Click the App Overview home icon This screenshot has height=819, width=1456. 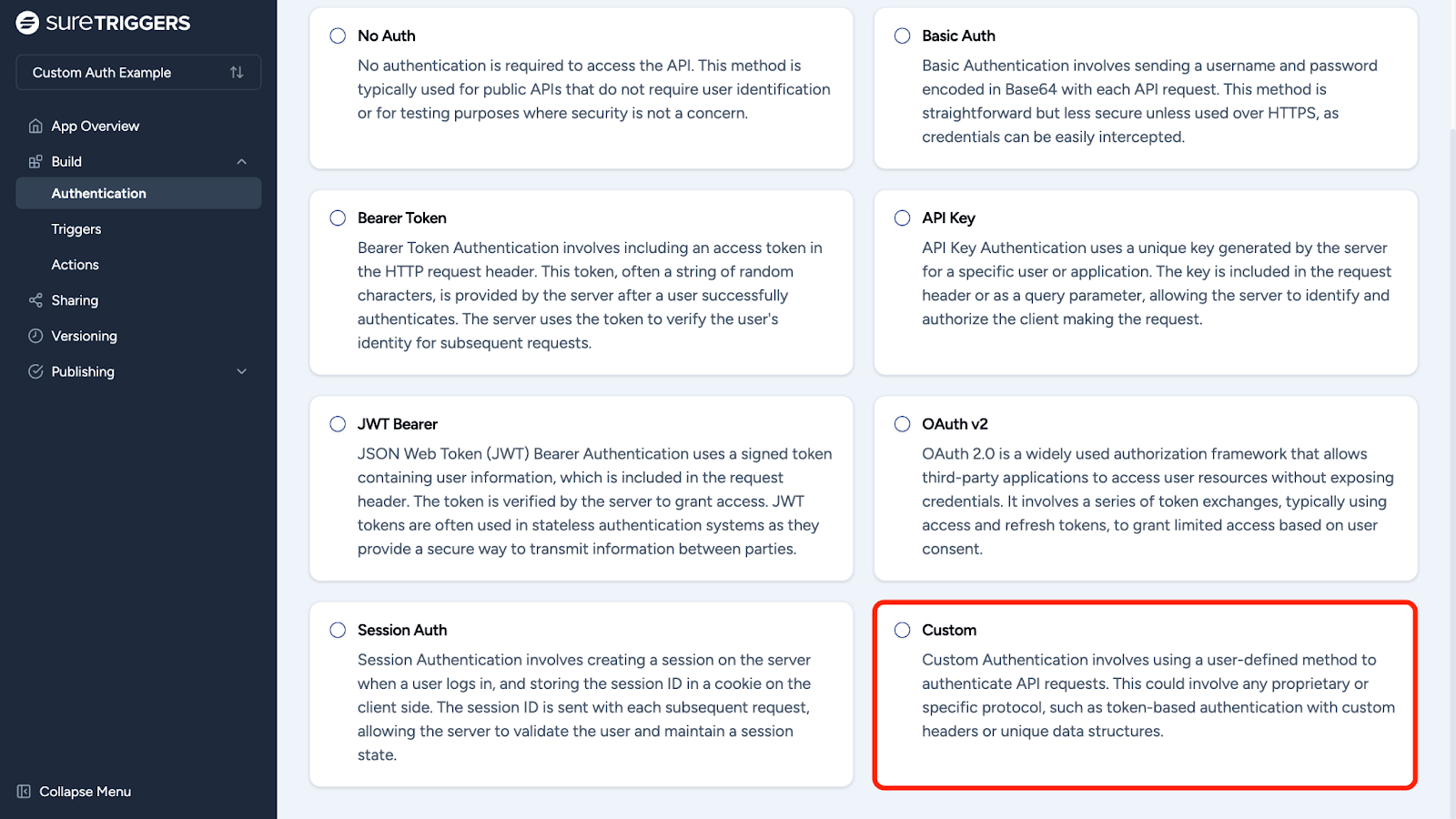(x=35, y=126)
